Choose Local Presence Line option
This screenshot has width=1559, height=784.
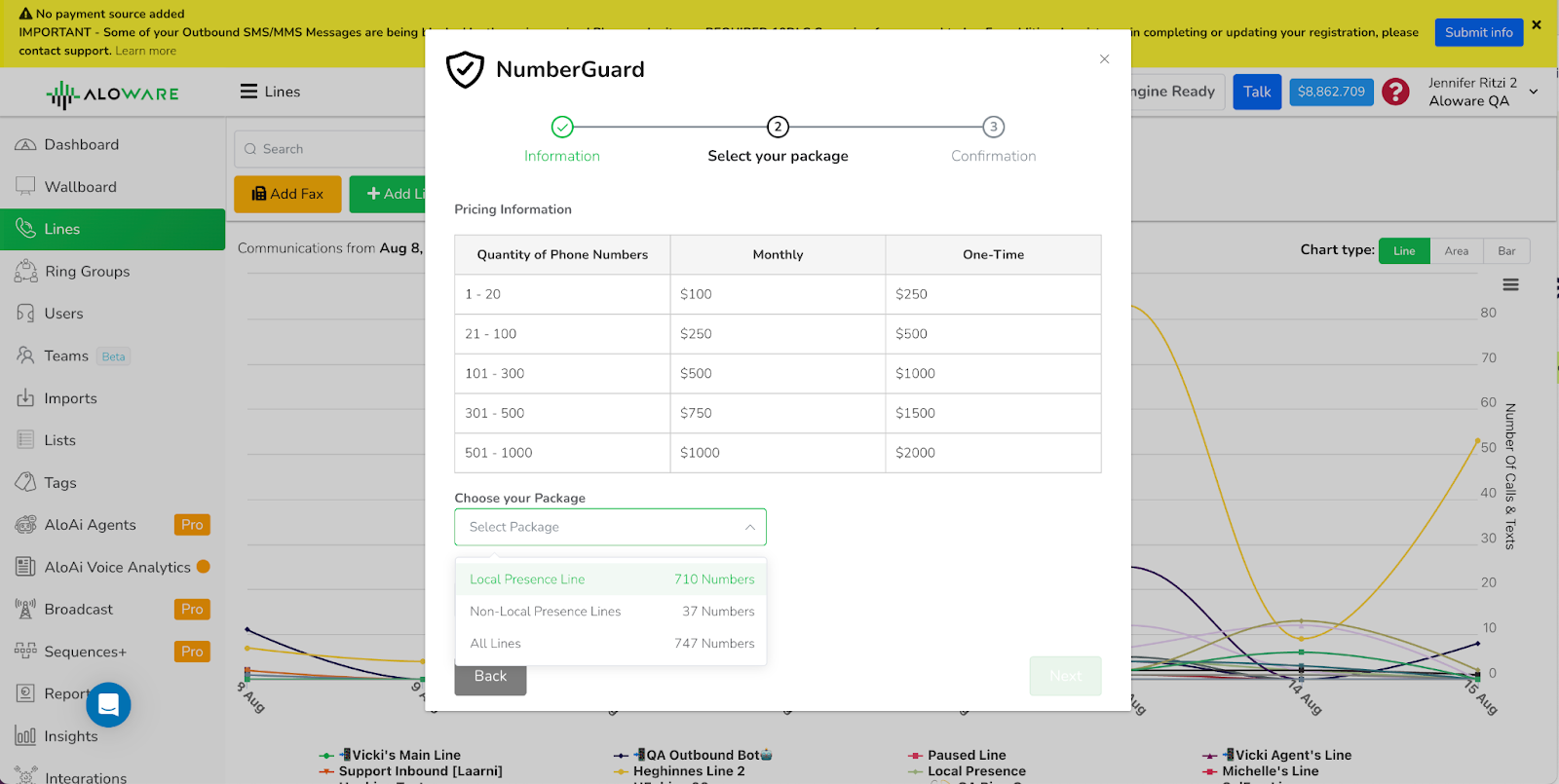click(x=612, y=579)
